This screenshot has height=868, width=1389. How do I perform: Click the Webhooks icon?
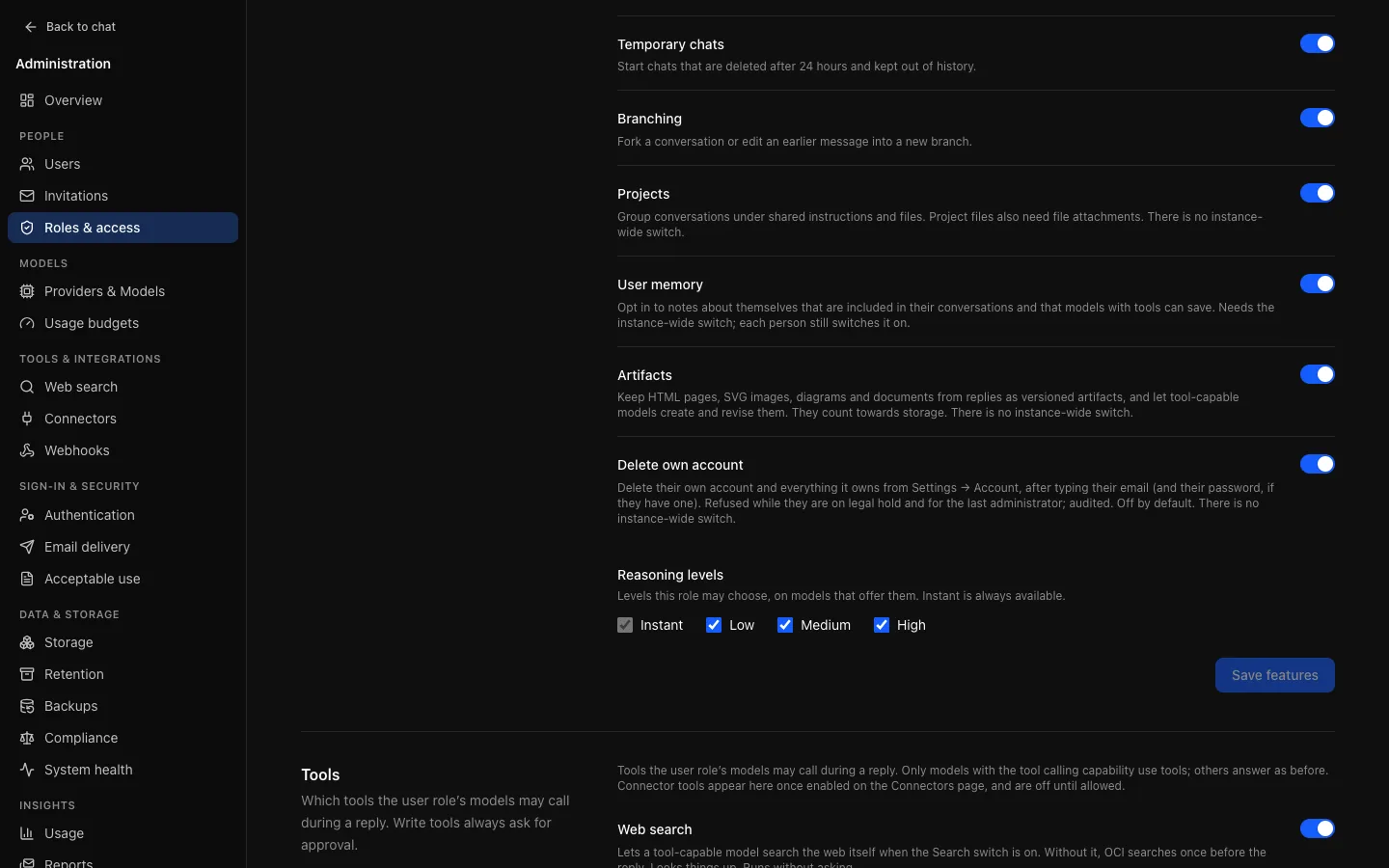coord(27,450)
